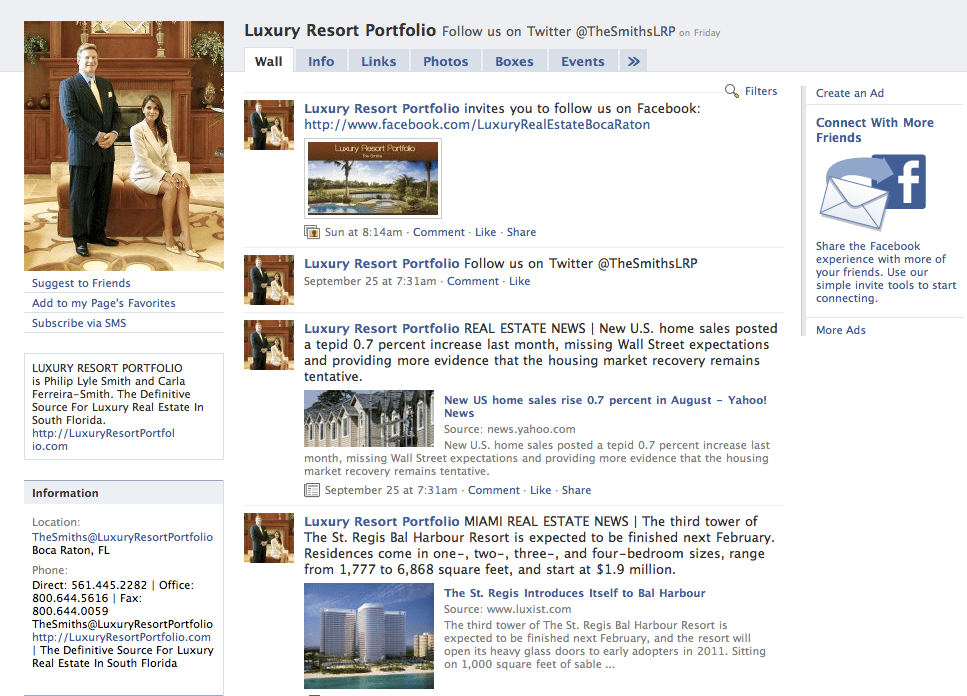Comment on the home sales news post

[493, 490]
